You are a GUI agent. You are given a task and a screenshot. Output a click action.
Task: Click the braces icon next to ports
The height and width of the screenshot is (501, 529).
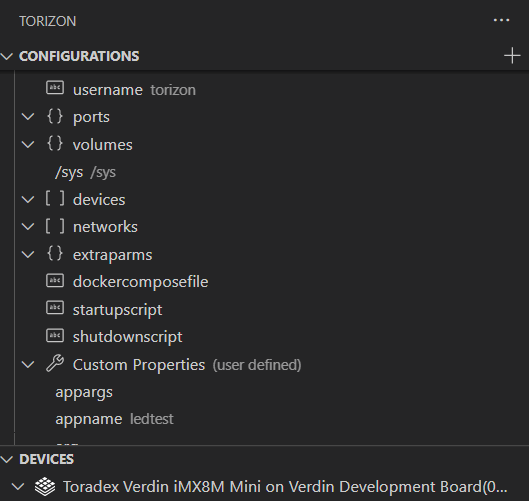pyautogui.click(x=55, y=116)
